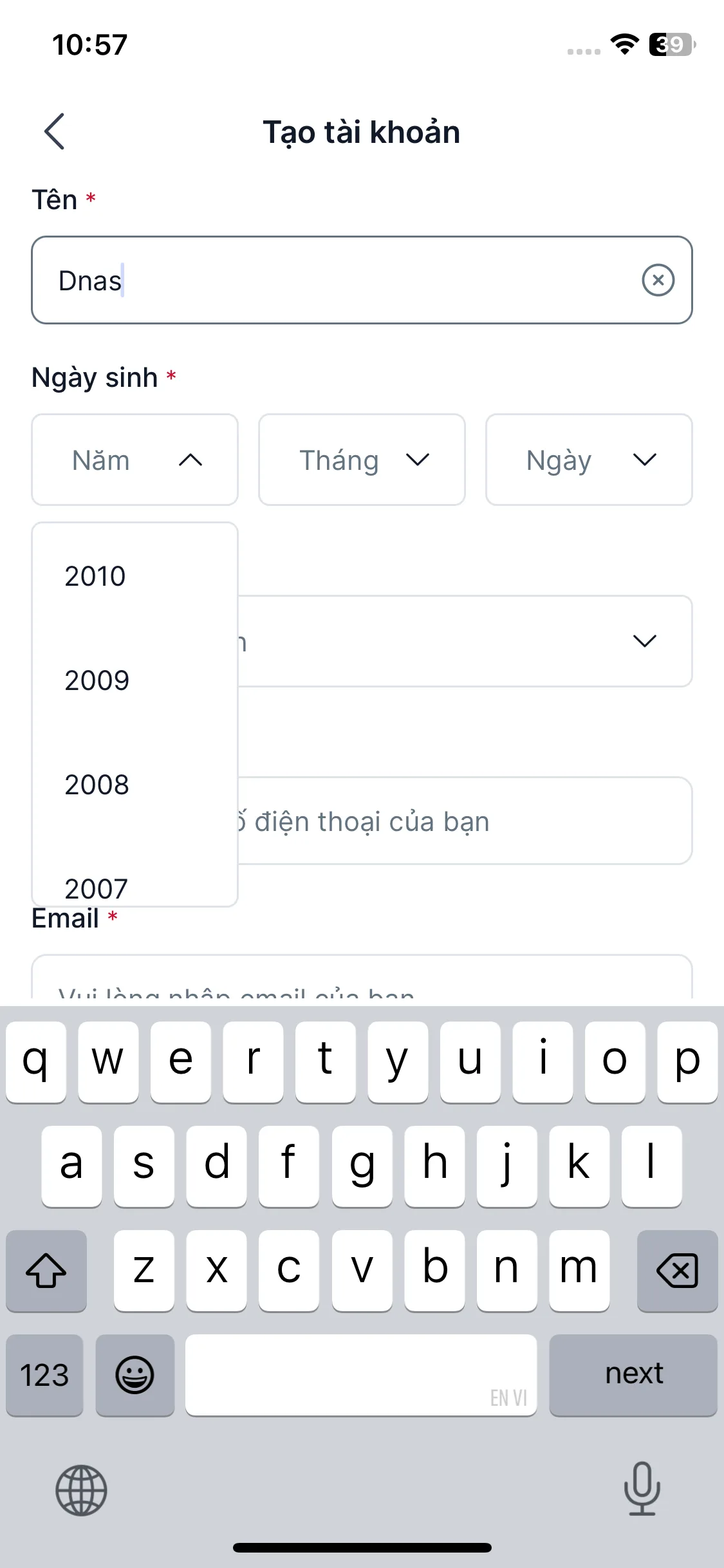The height and width of the screenshot is (1568, 724).
Task: Collapse the Năm year dropdown
Action: click(x=135, y=460)
